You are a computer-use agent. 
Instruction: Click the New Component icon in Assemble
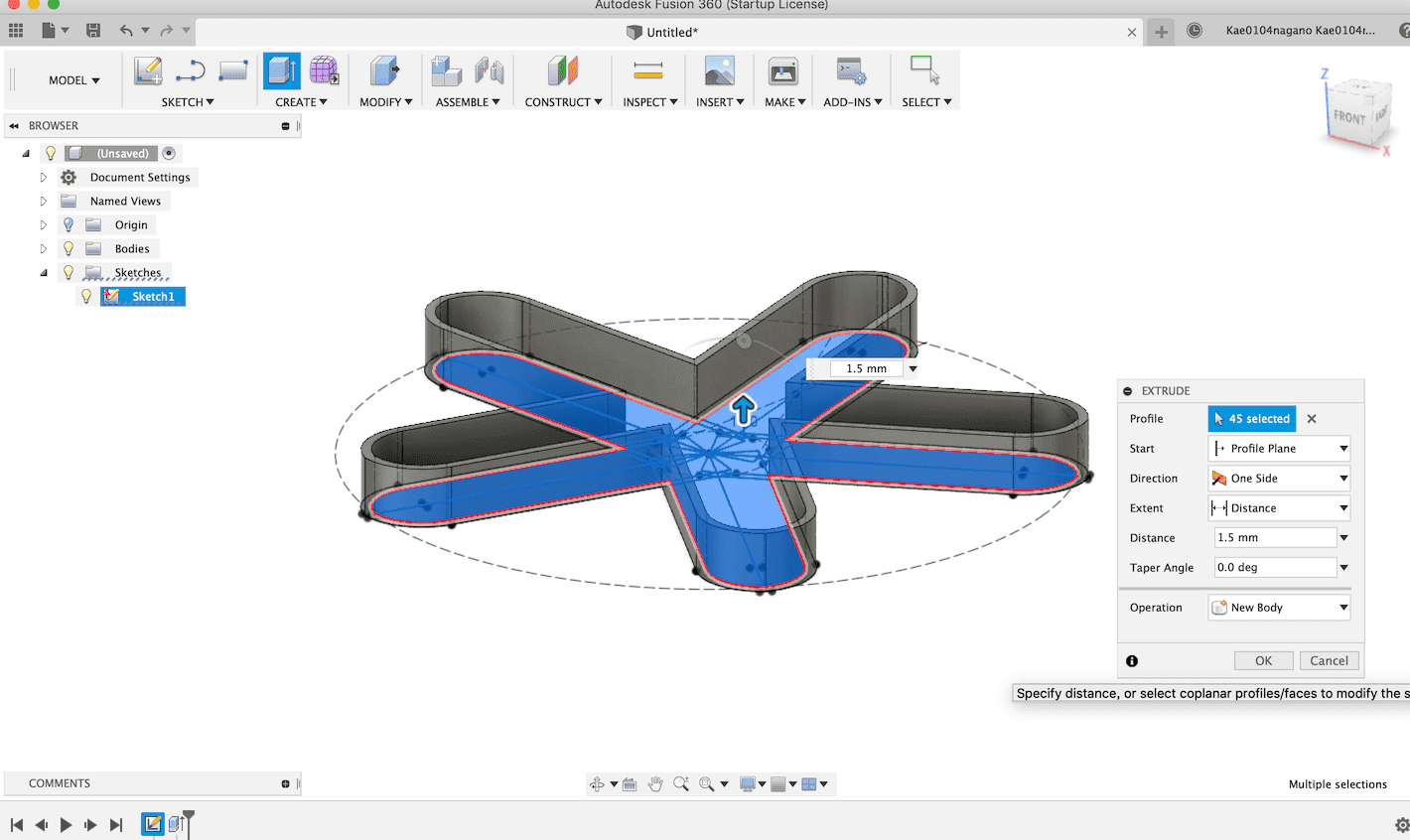tap(446, 70)
